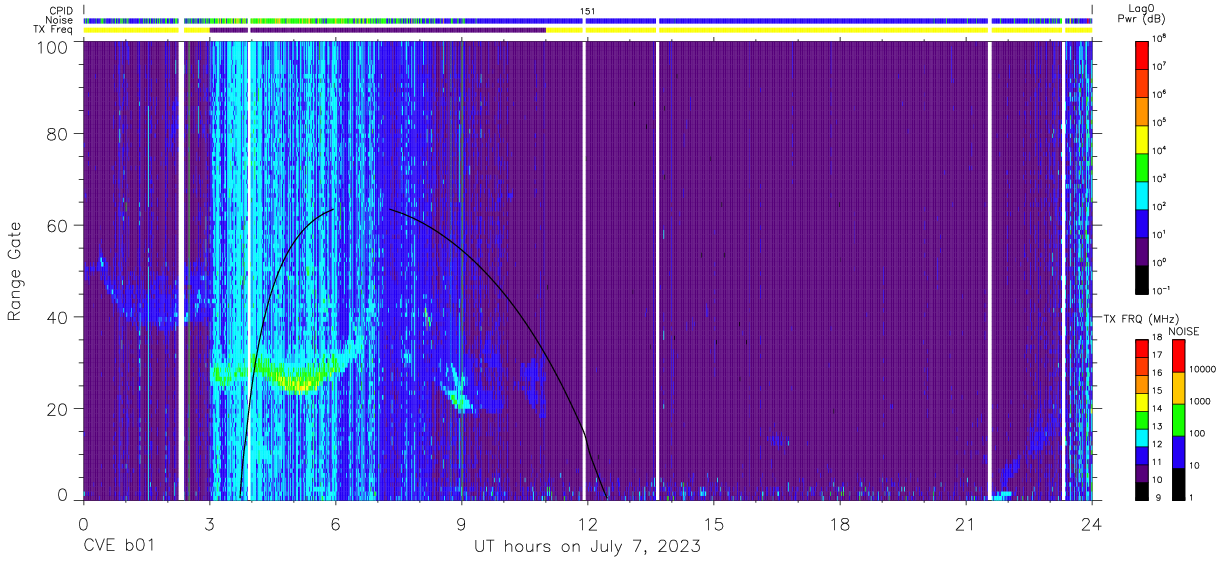Viewport: 1228px width, 567px height.
Task: Click the '6' tick on the UT hours axis
Action: tap(335, 523)
